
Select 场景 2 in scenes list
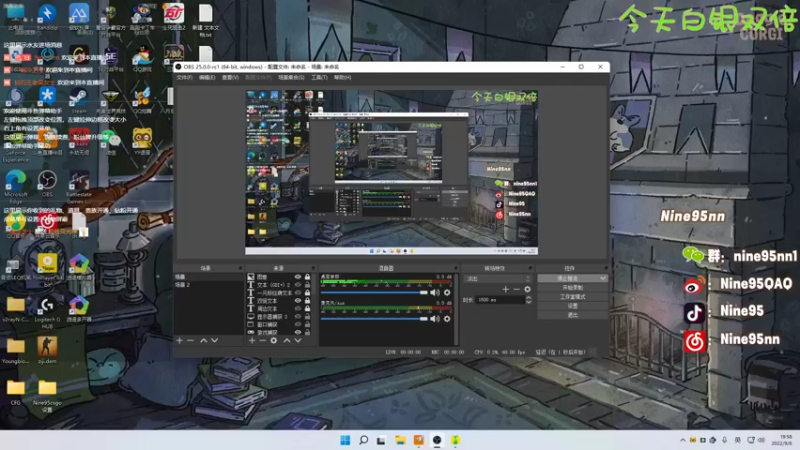tap(209, 285)
